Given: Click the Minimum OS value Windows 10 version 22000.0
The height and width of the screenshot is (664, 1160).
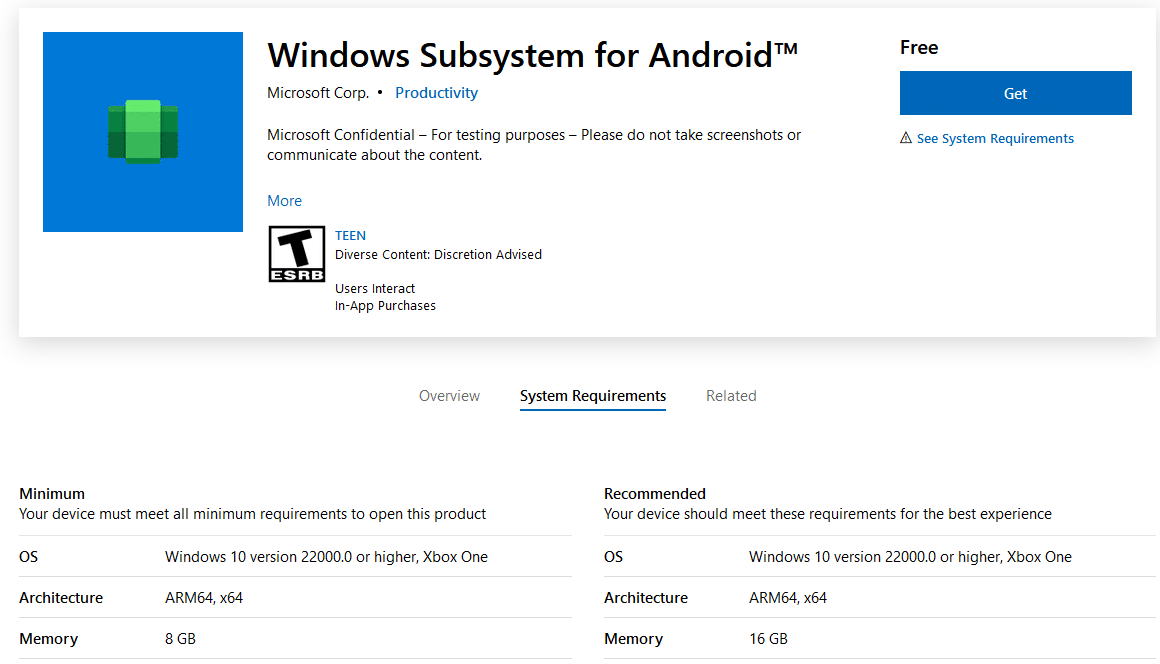Looking at the screenshot, I should (x=326, y=557).
